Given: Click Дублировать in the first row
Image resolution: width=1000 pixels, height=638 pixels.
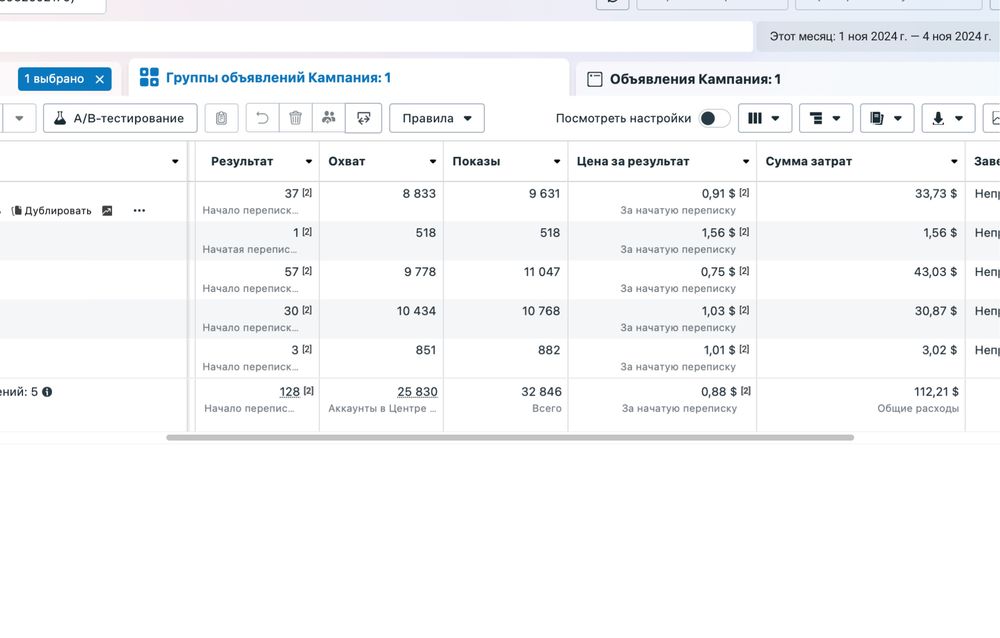Looking at the screenshot, I should 57,211.
